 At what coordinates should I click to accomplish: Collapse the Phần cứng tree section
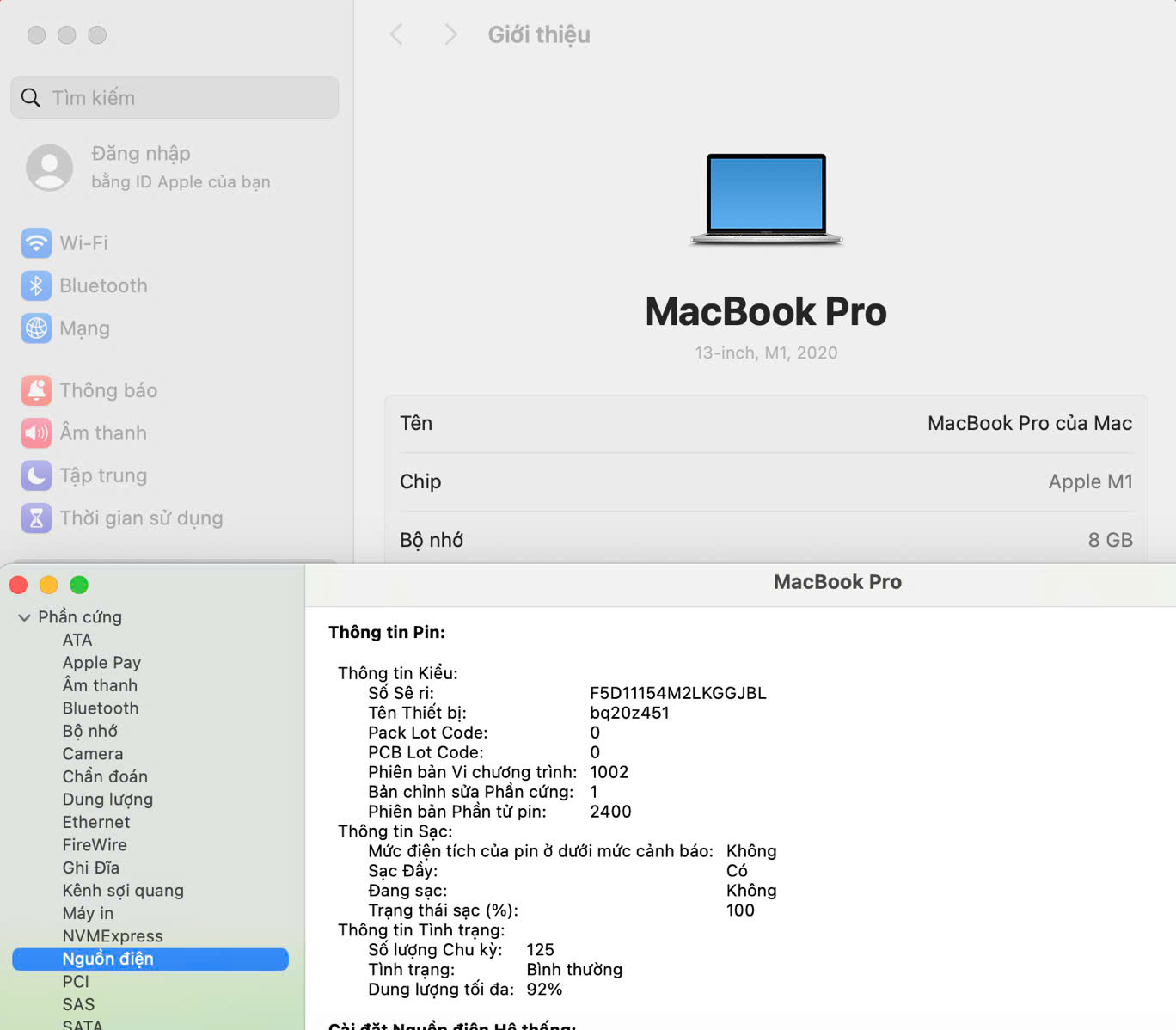tap(24, 617)
